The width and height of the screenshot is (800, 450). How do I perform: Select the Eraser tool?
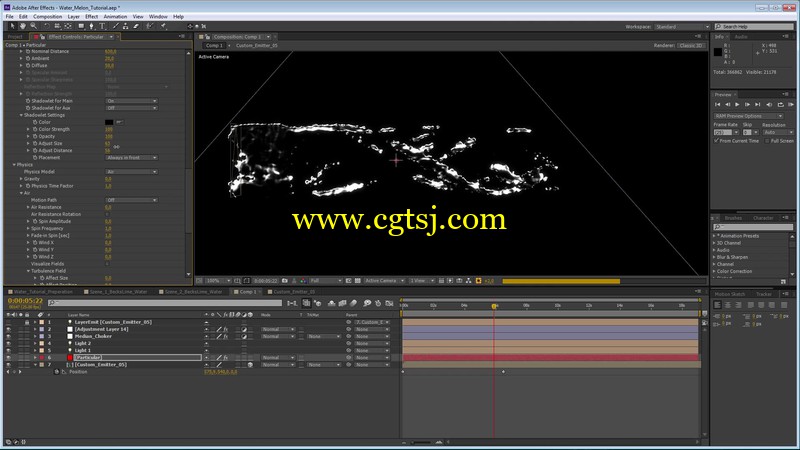tap(136, 26)
